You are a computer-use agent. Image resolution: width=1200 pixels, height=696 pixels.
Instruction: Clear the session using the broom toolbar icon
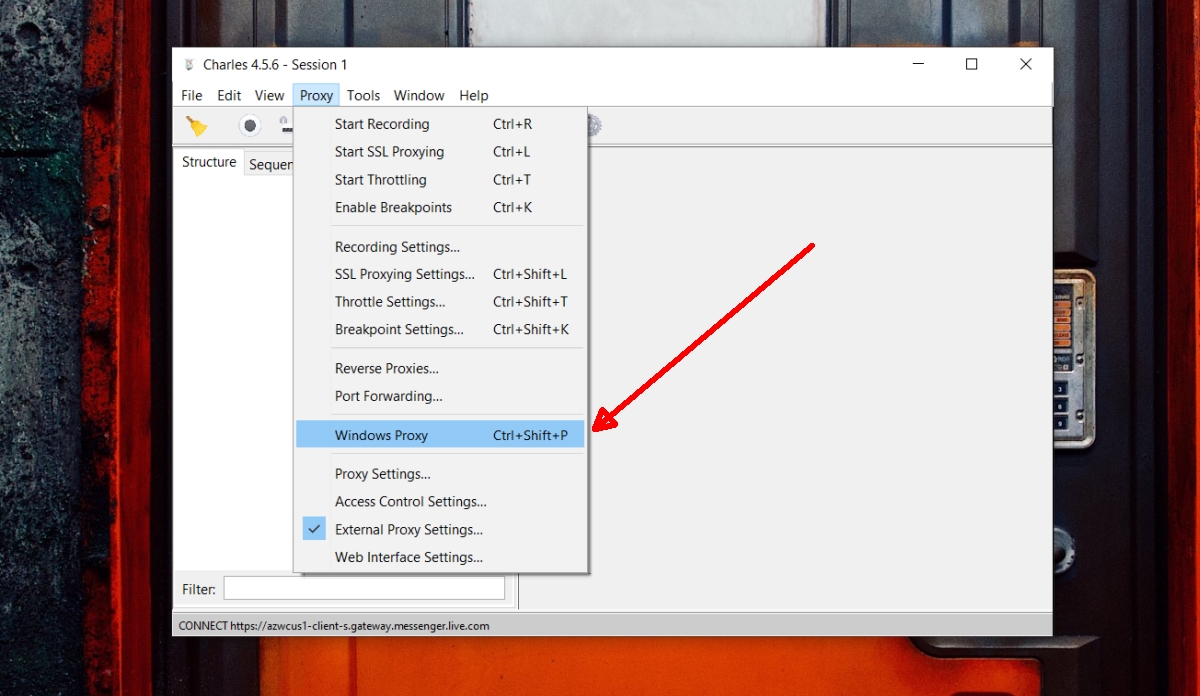(197, 125)
